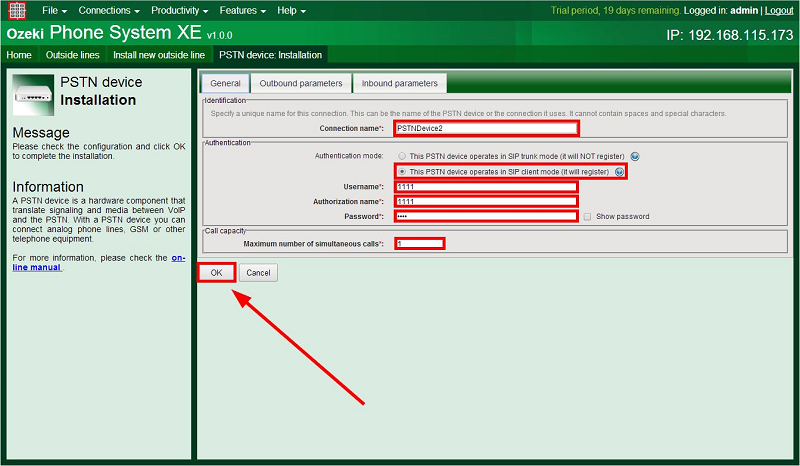This screenshot has width=800, height=466.
Task: Click Maximum number of simultaneous calls field
Action: pyautogui.click(x=419, y=243)
